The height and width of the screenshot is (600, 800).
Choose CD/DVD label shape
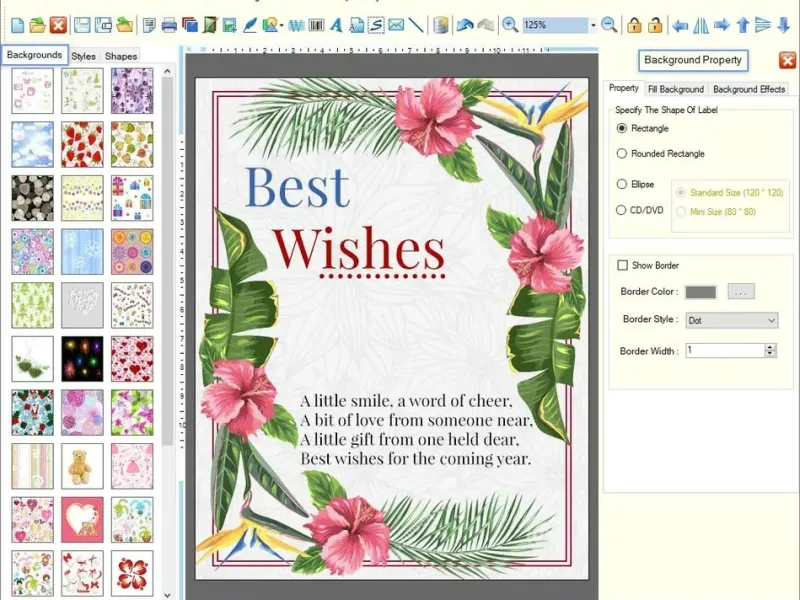621,210
